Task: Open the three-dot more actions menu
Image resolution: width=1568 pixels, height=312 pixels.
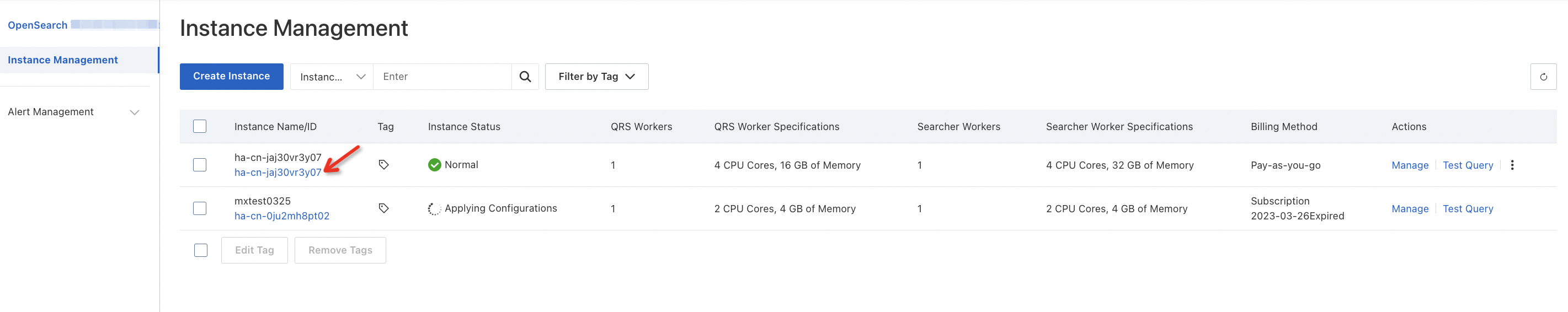Action: (x=1512, y=165)
